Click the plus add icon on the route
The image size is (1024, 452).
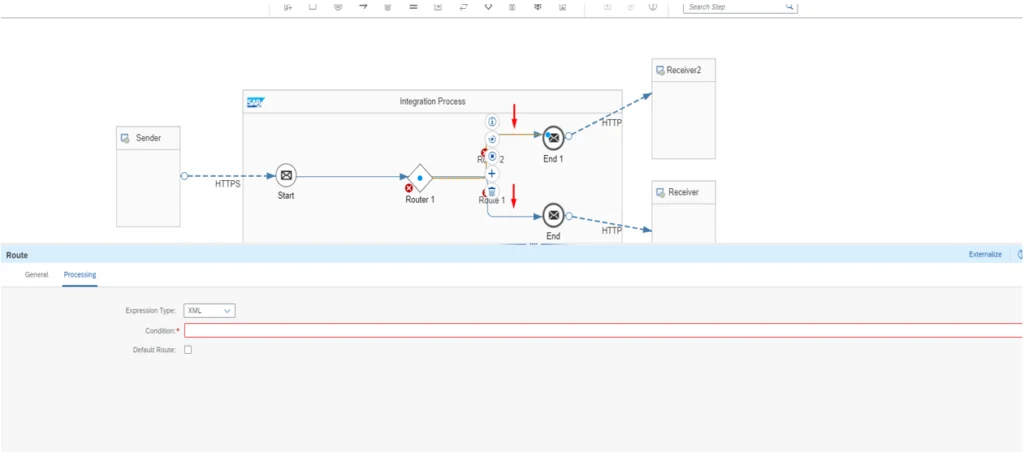point(491,173)
